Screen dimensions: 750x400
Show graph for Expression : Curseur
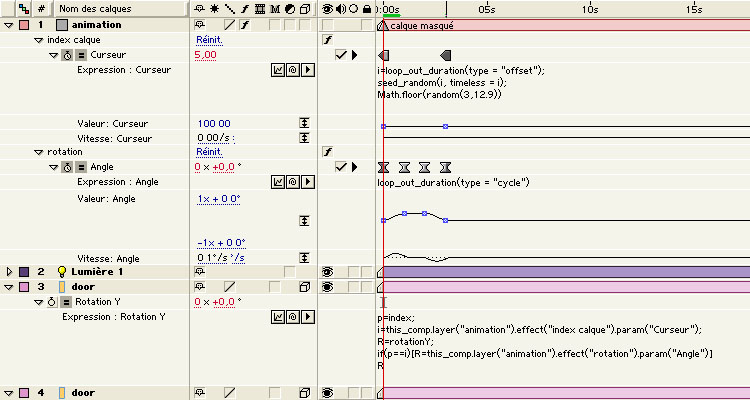point(278,70)
